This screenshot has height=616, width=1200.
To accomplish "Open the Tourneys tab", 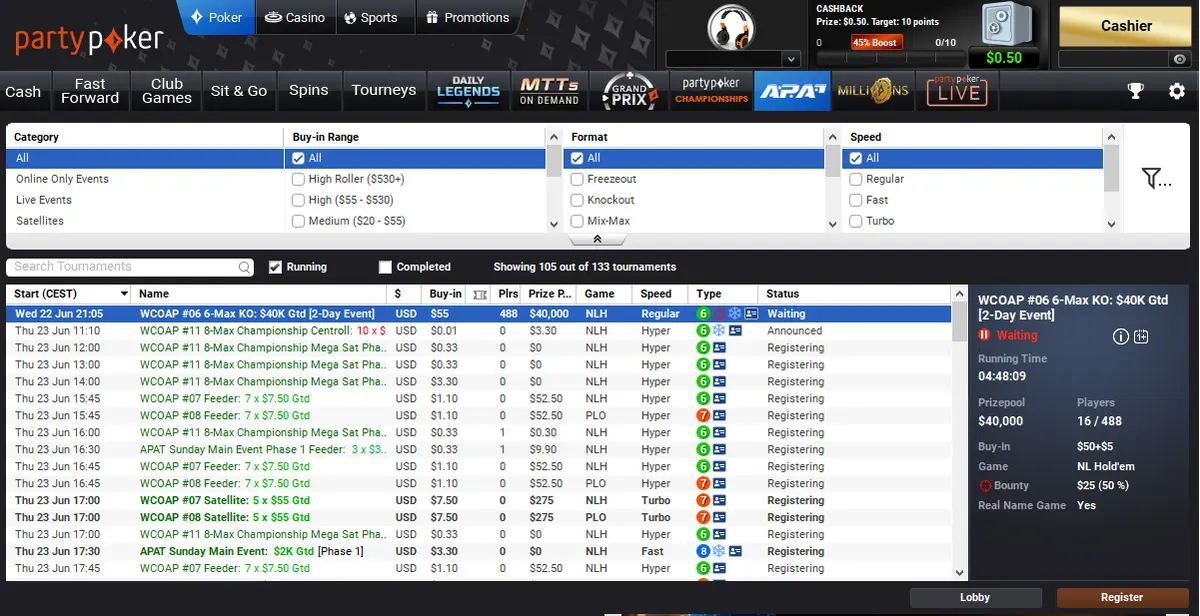I will tap(384, 91).
